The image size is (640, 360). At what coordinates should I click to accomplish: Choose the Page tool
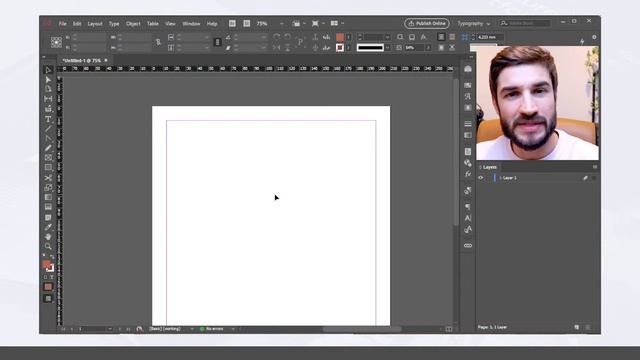click(48, 89)
